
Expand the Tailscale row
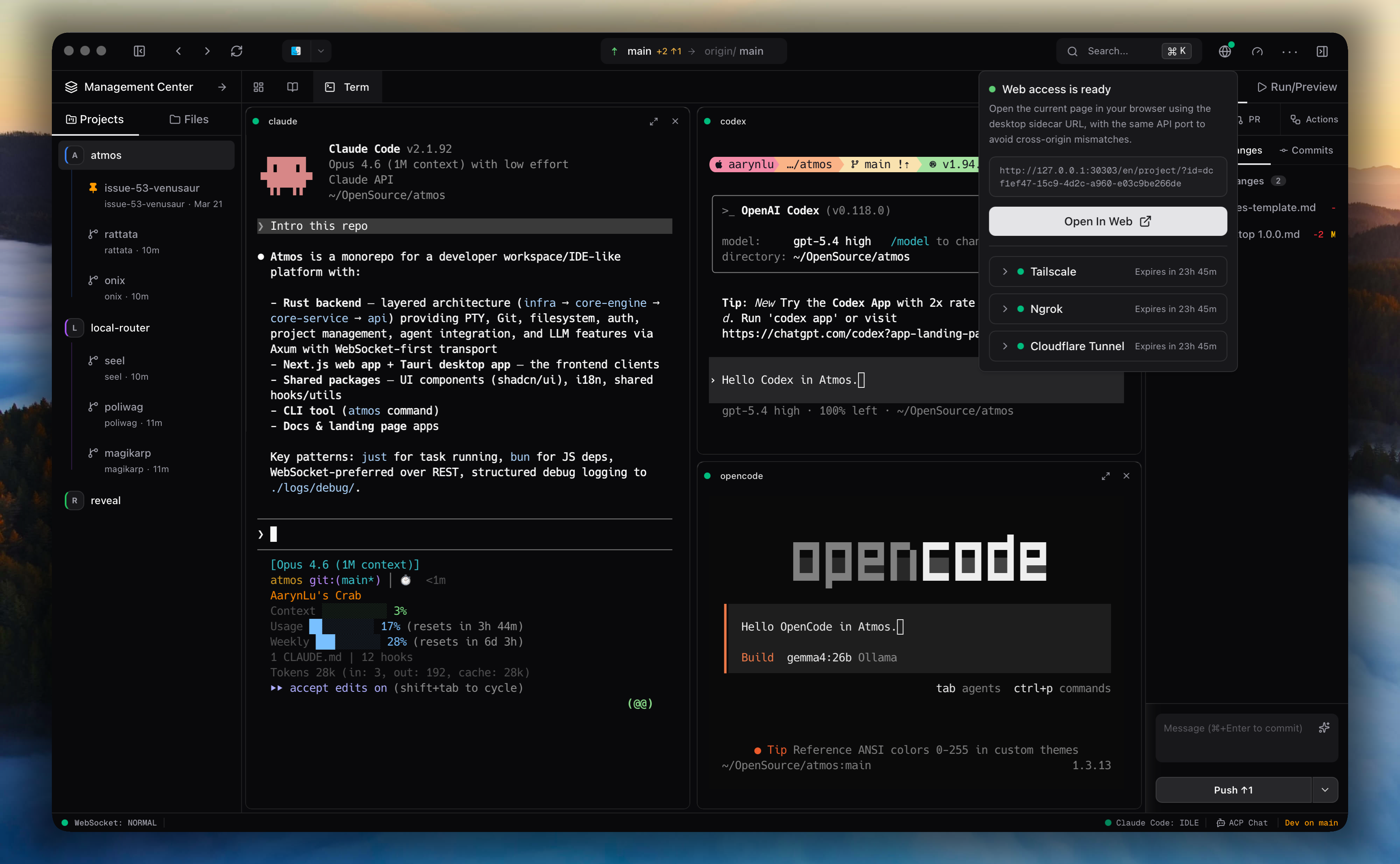tap(1108, 272)
